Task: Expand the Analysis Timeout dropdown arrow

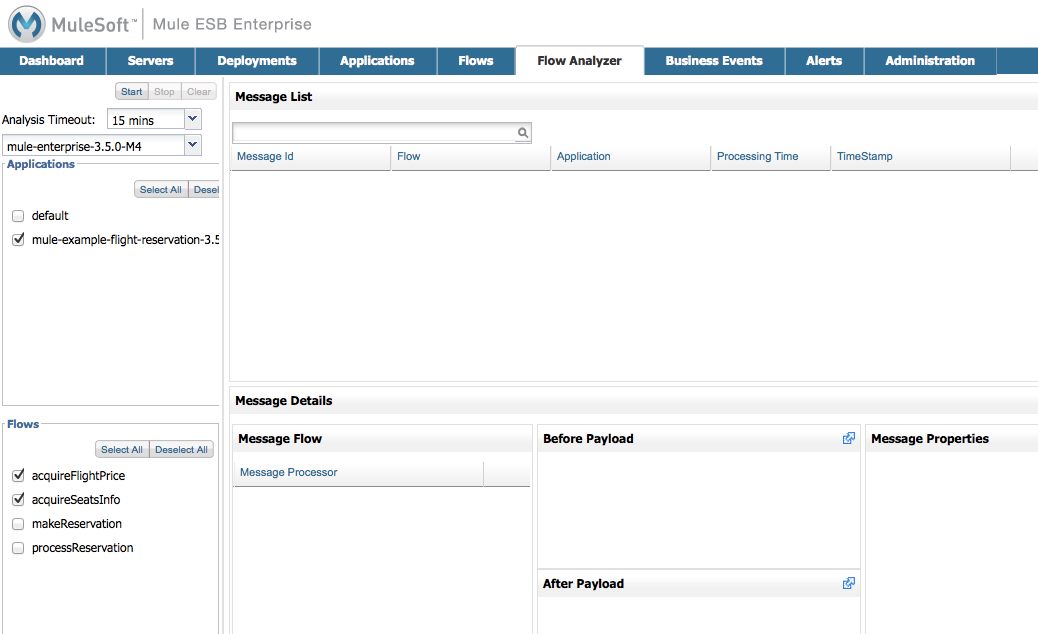Action: [193, 120]
